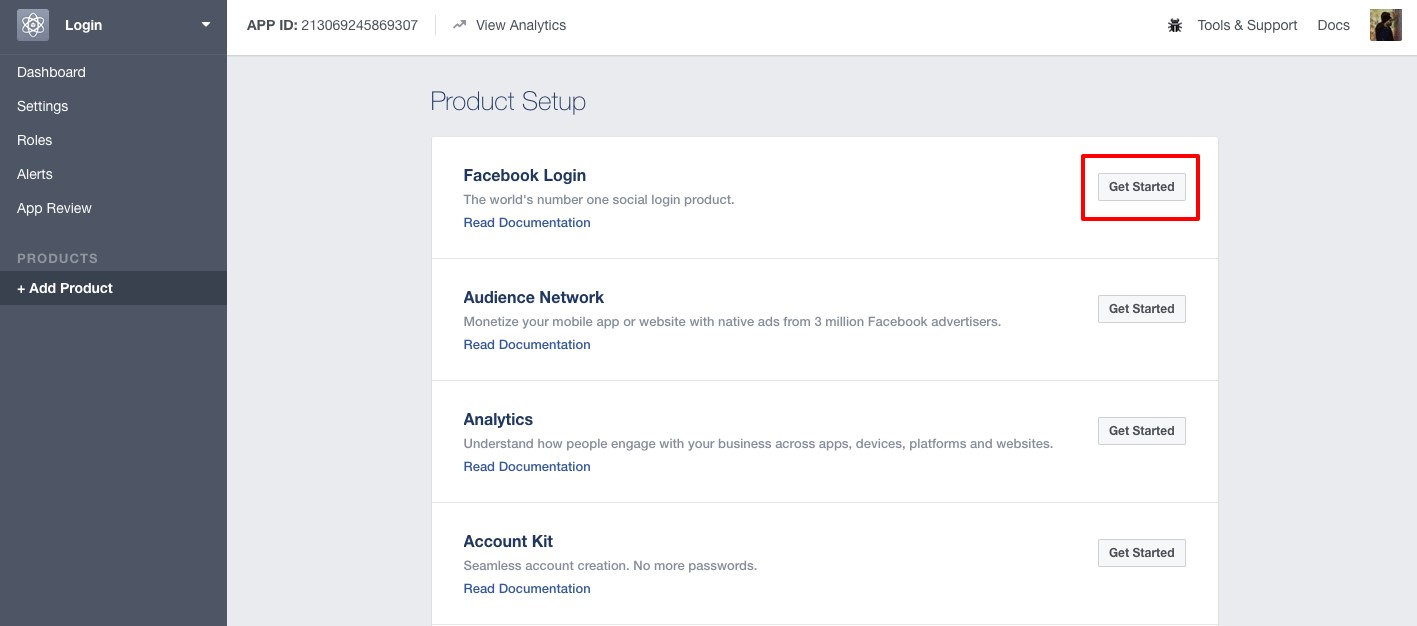
Task: Get Started with Audience Network
Action: pyautogui.click(x=1141, y=309)
